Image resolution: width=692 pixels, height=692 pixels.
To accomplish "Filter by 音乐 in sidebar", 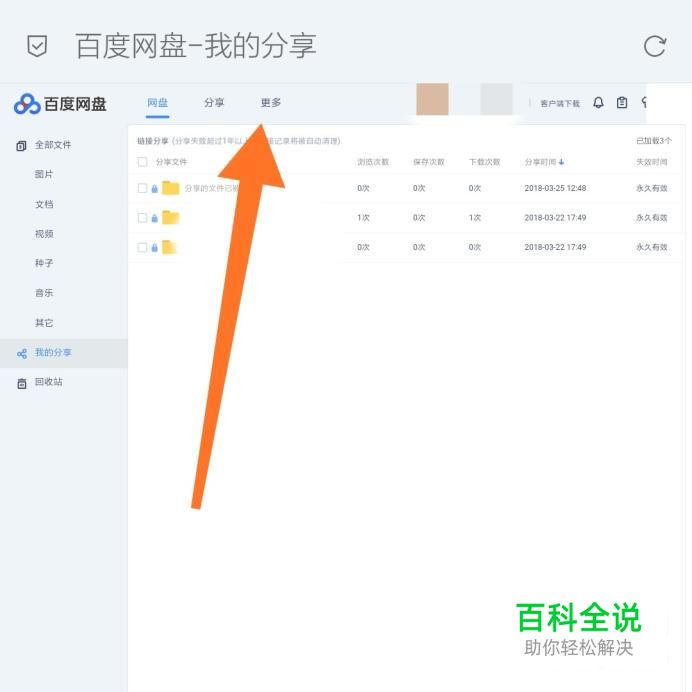I will [x=44, y=293].
